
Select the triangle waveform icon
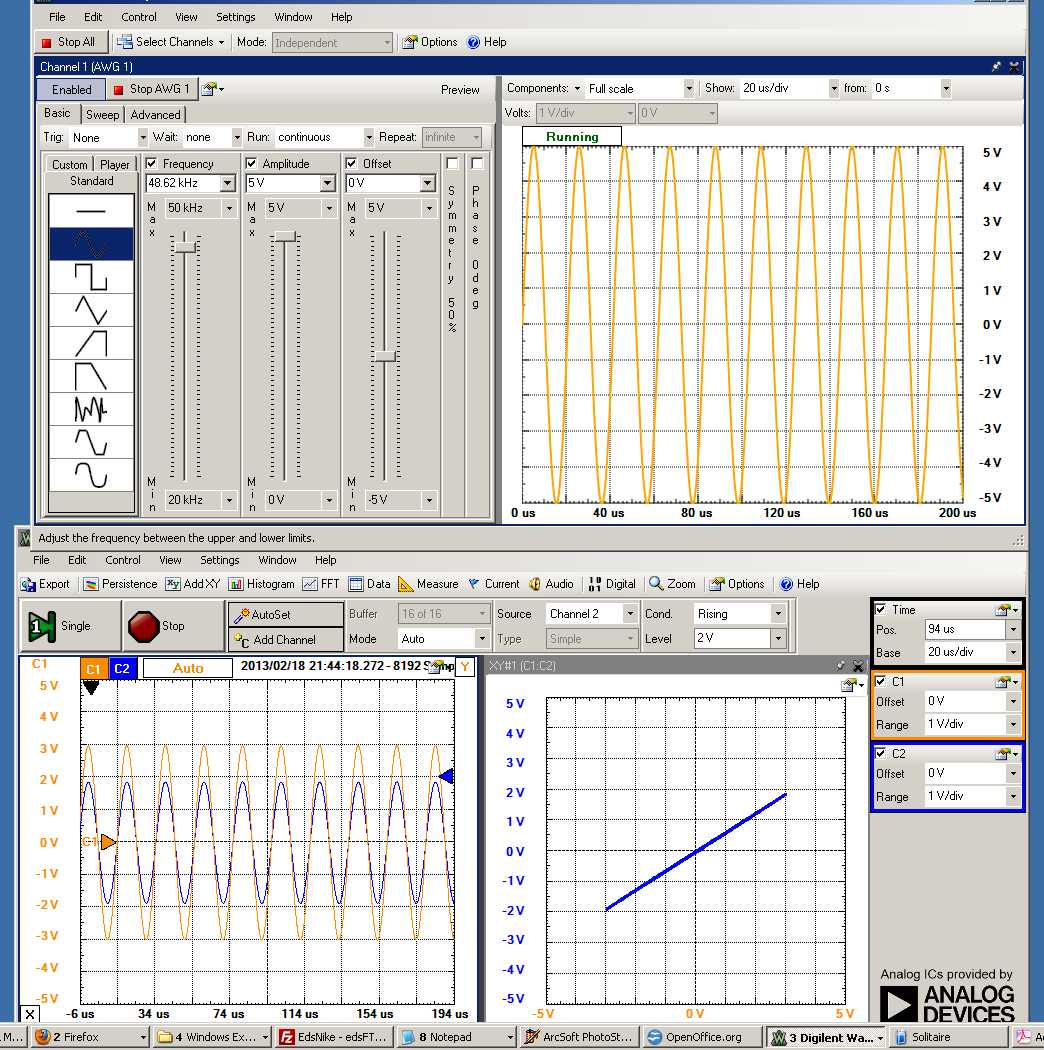click(x=91, y=310)
